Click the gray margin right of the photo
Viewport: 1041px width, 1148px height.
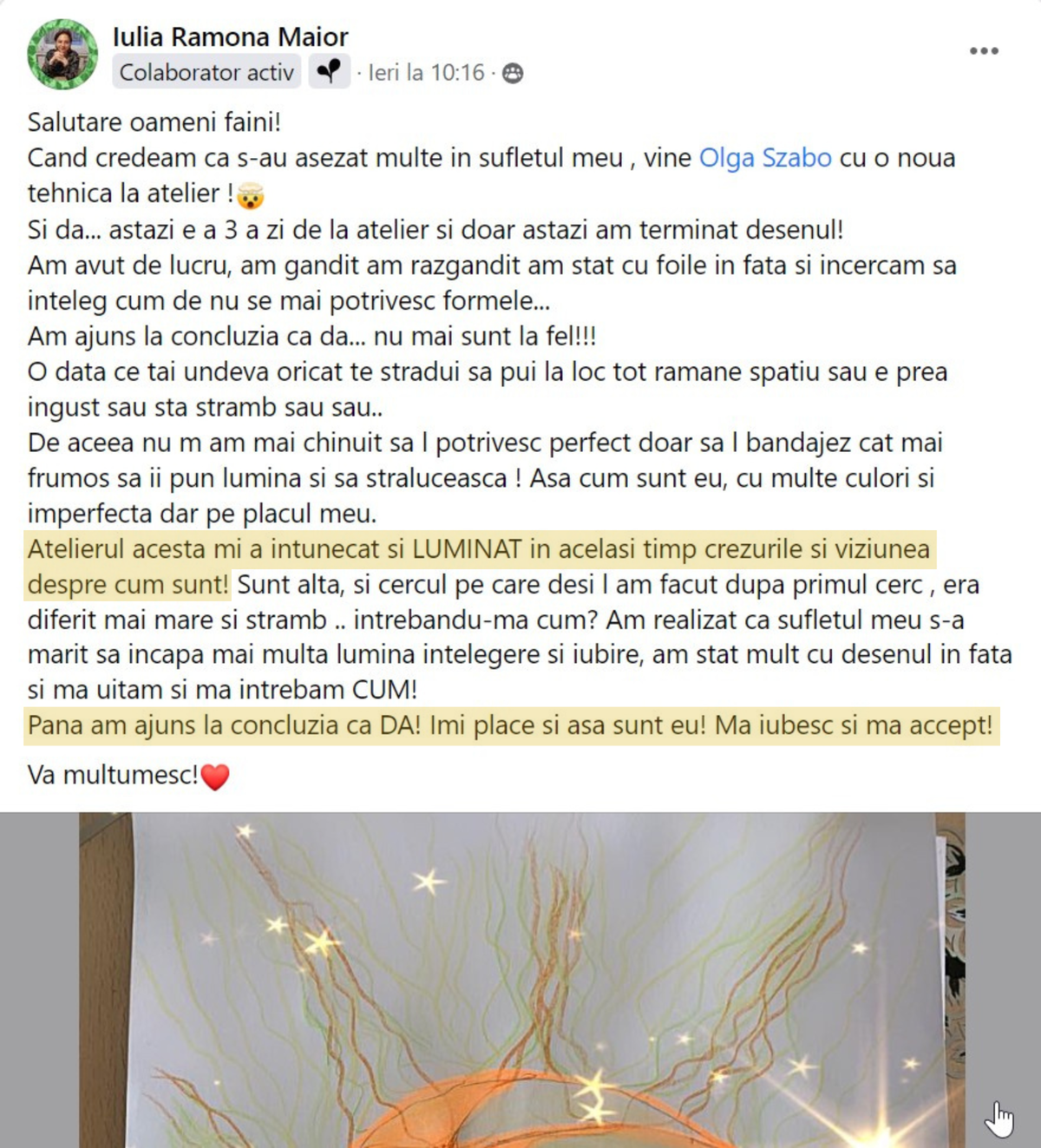tap(1003, 954)
